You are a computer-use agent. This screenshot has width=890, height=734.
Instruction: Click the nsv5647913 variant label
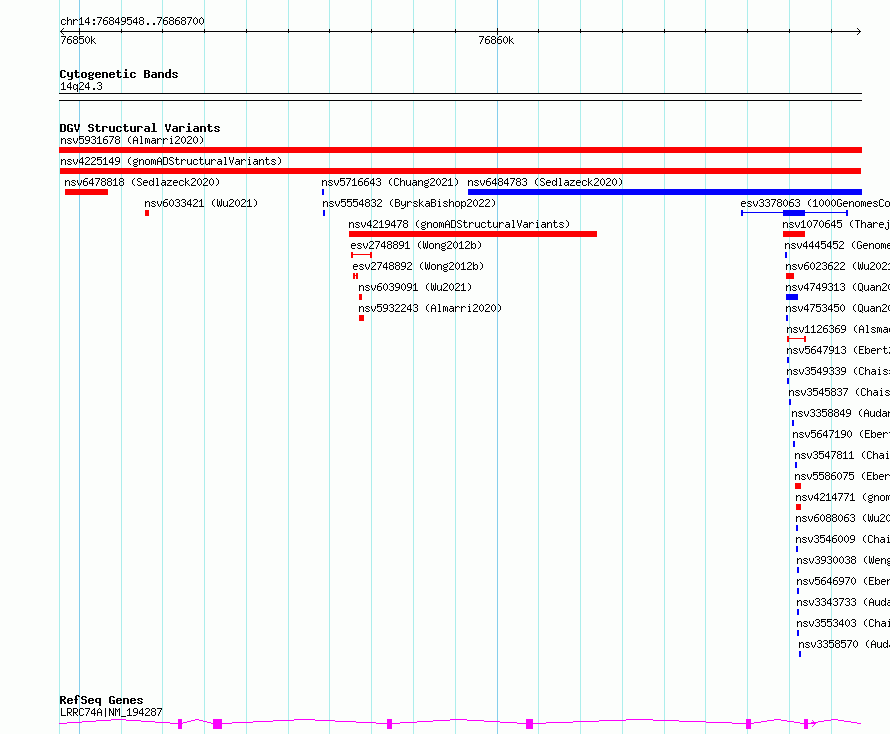coord(838,350)
